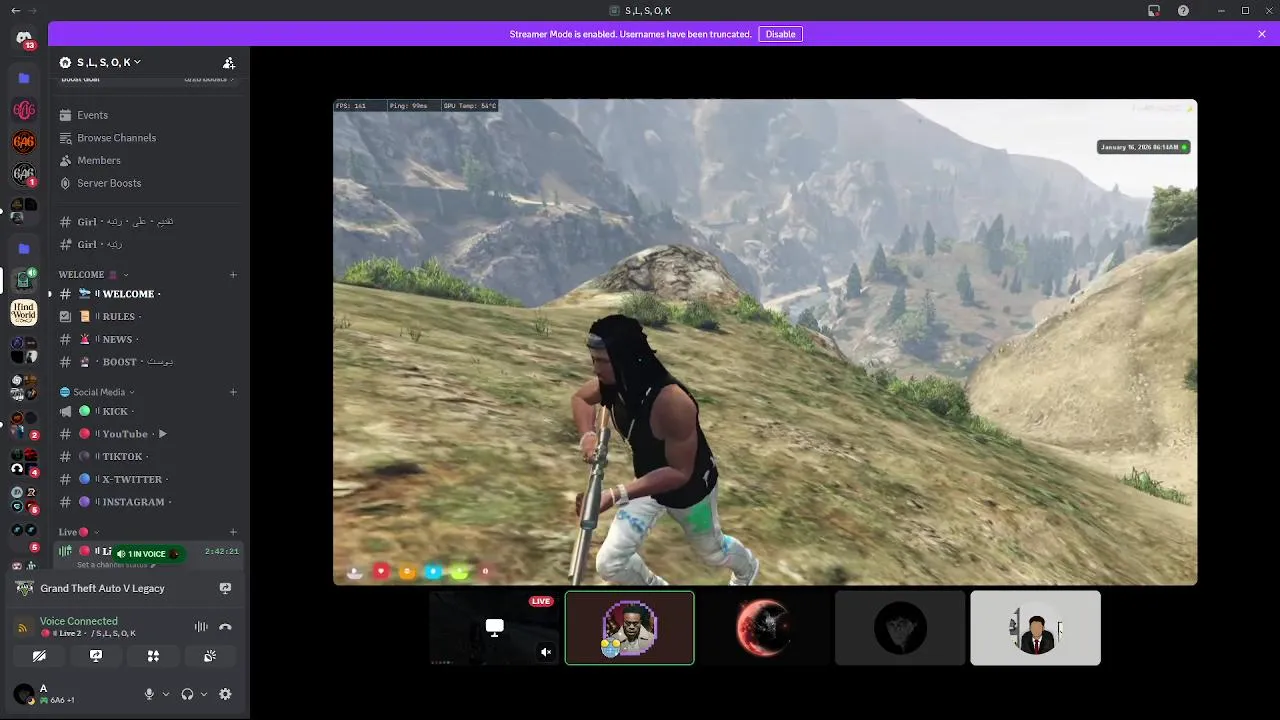This screenshot has height=720, width=1280.
Task: Expand the second blue server folder
Action: (24, 248)
